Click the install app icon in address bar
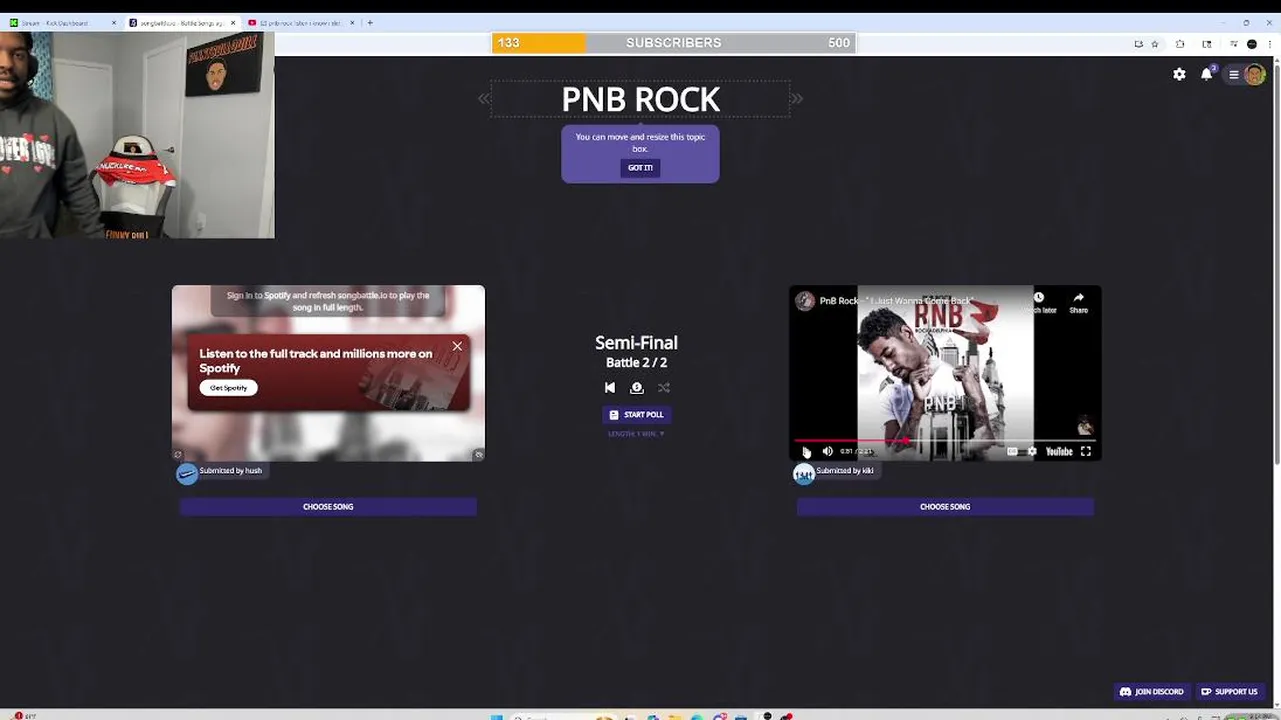Viewport: 1281px width, 720px height. [1138, 44]
